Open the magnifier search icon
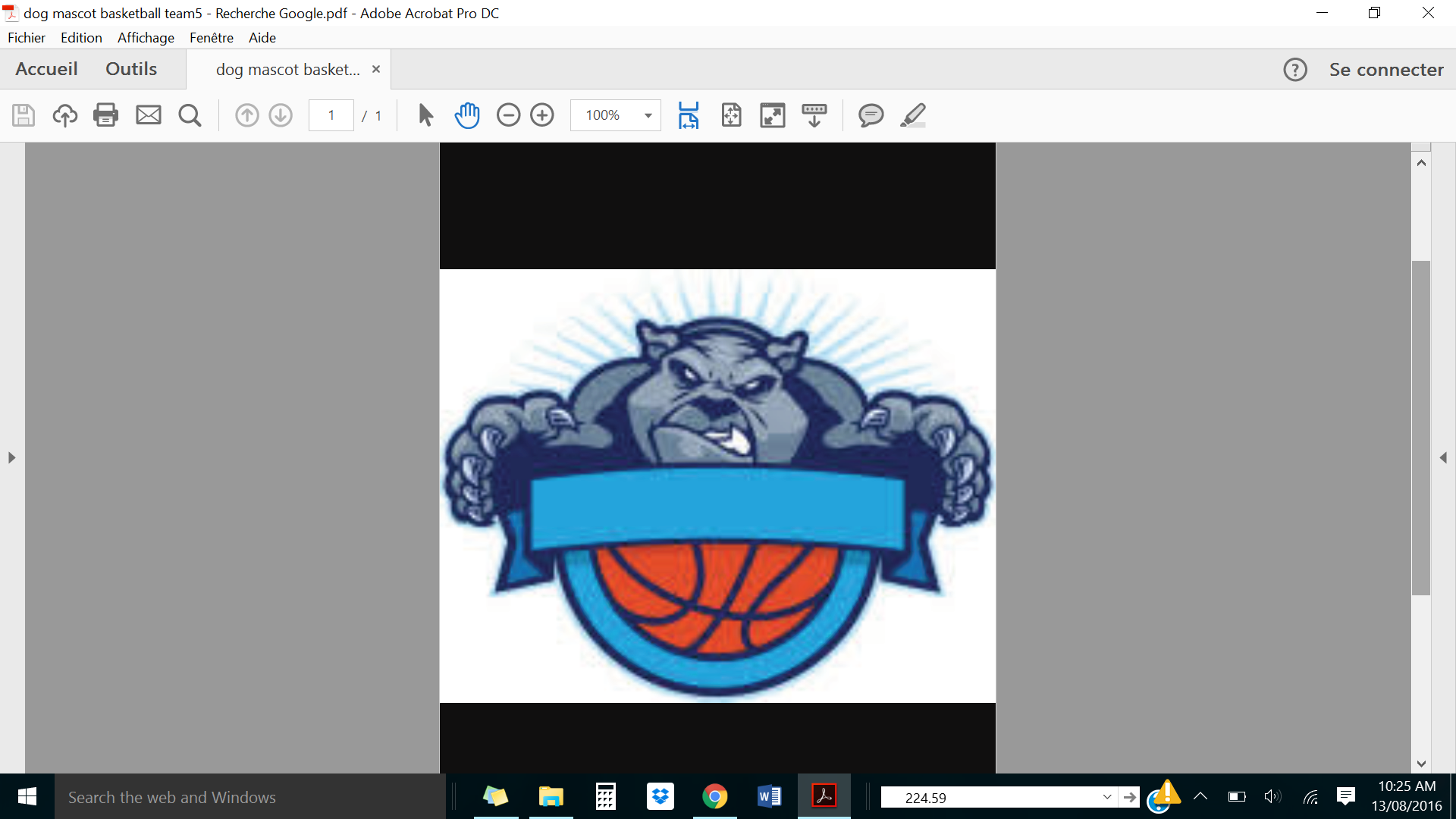Screen dimensions: 1456x819 190,115
